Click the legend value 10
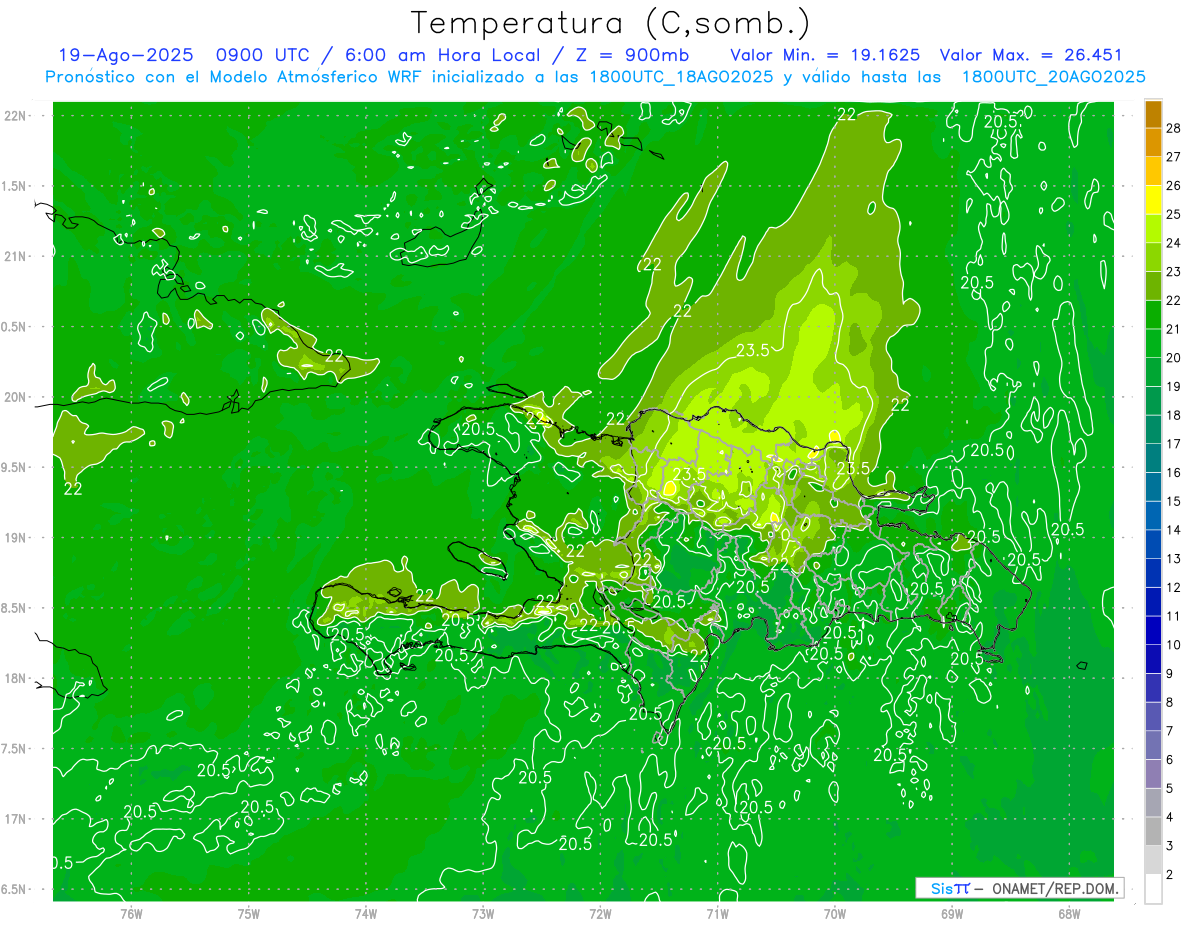The height and width of the screenshot is (927, 1200). (x=1173, y=645)
